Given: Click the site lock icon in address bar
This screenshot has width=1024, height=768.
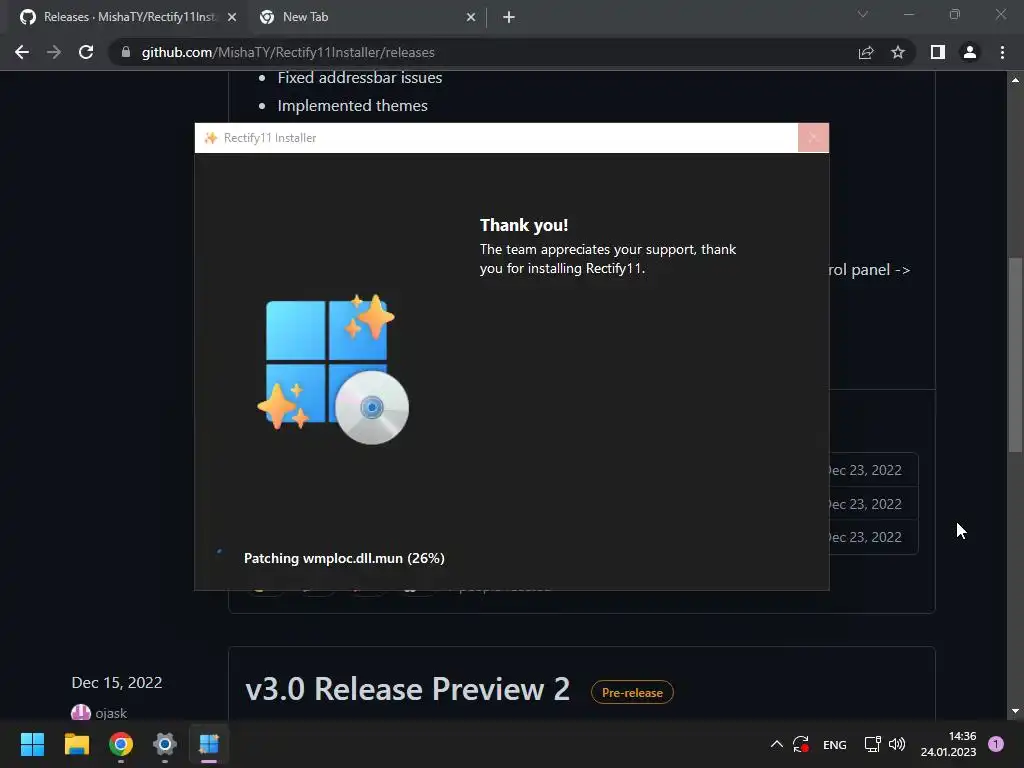Looking at the screenshot, I should pyautogui.click(x=126, y=52).
